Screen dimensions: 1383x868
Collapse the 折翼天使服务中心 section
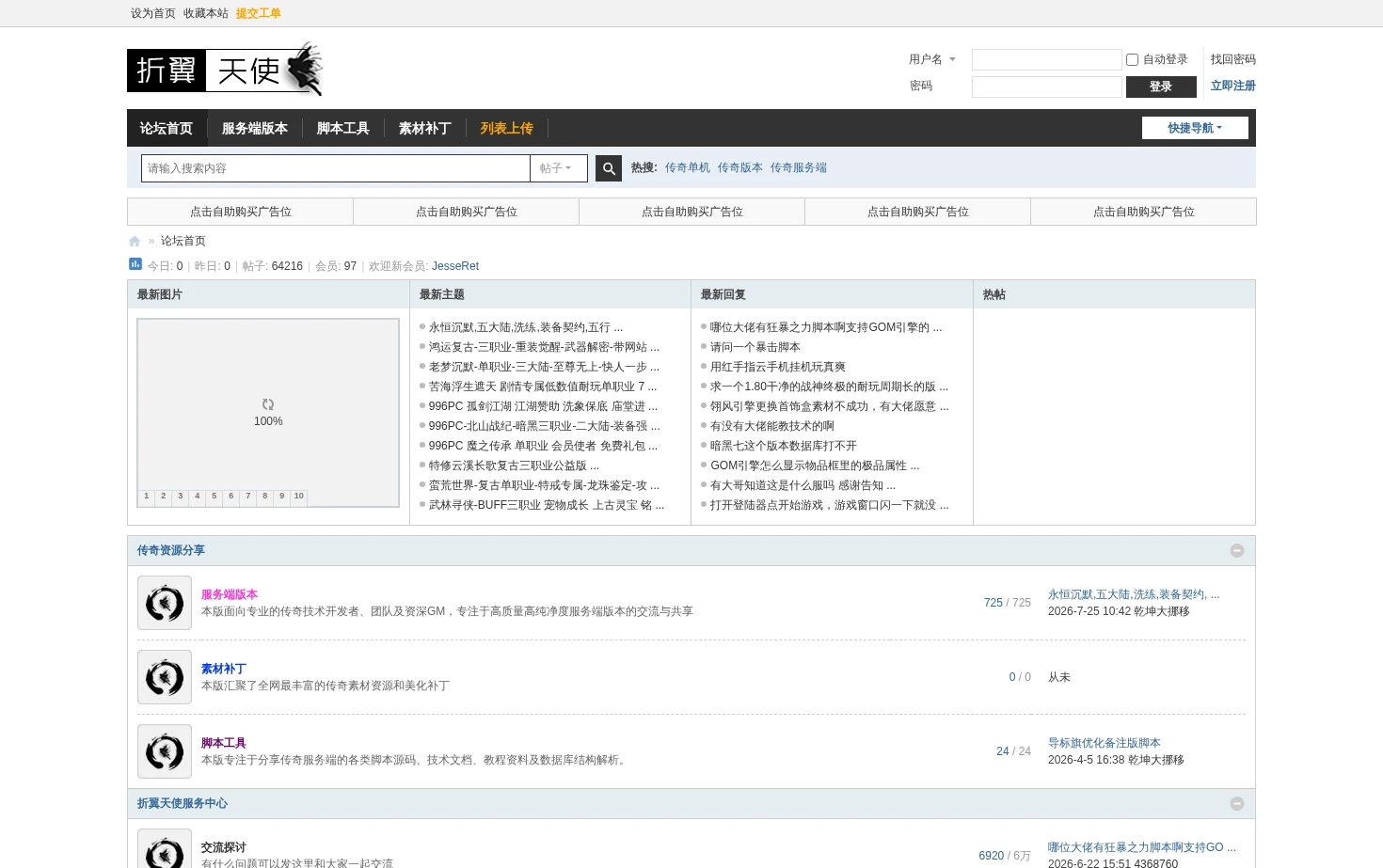point(1237,803)
